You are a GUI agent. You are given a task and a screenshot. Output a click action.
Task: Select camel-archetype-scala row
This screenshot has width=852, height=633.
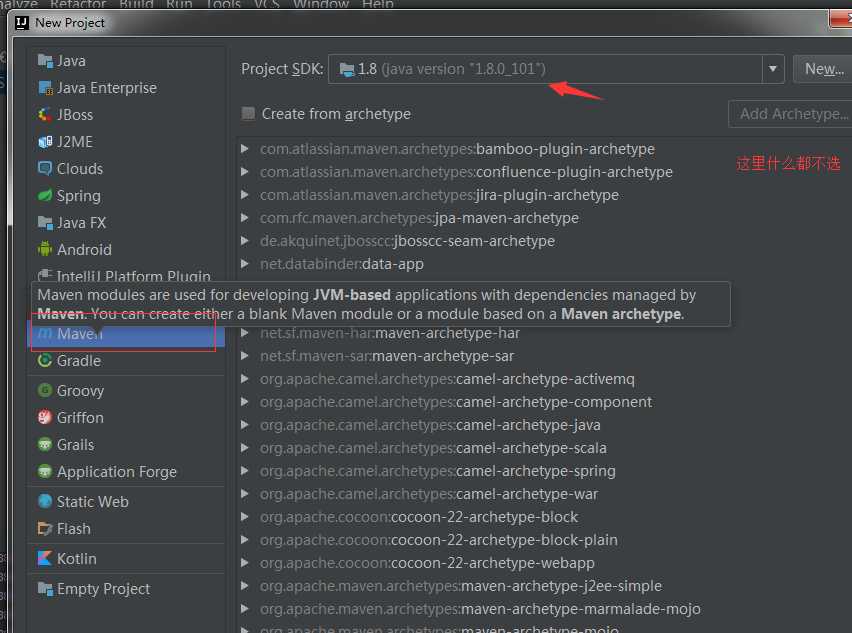(433, 448)
